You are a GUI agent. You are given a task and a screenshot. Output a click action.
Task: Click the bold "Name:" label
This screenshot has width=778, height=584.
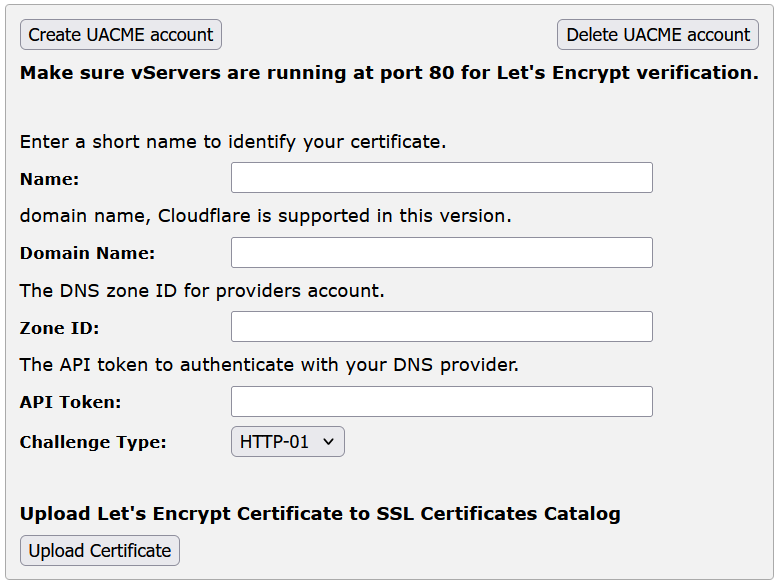tap(49, 179)
